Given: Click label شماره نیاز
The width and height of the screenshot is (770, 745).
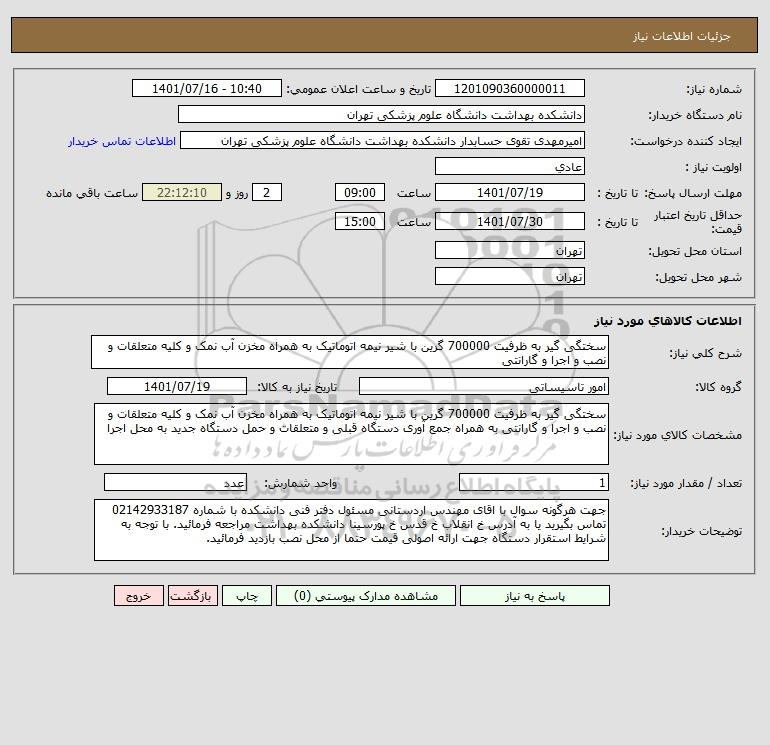Looking at the screenshot, I should [x=714, y=89].
